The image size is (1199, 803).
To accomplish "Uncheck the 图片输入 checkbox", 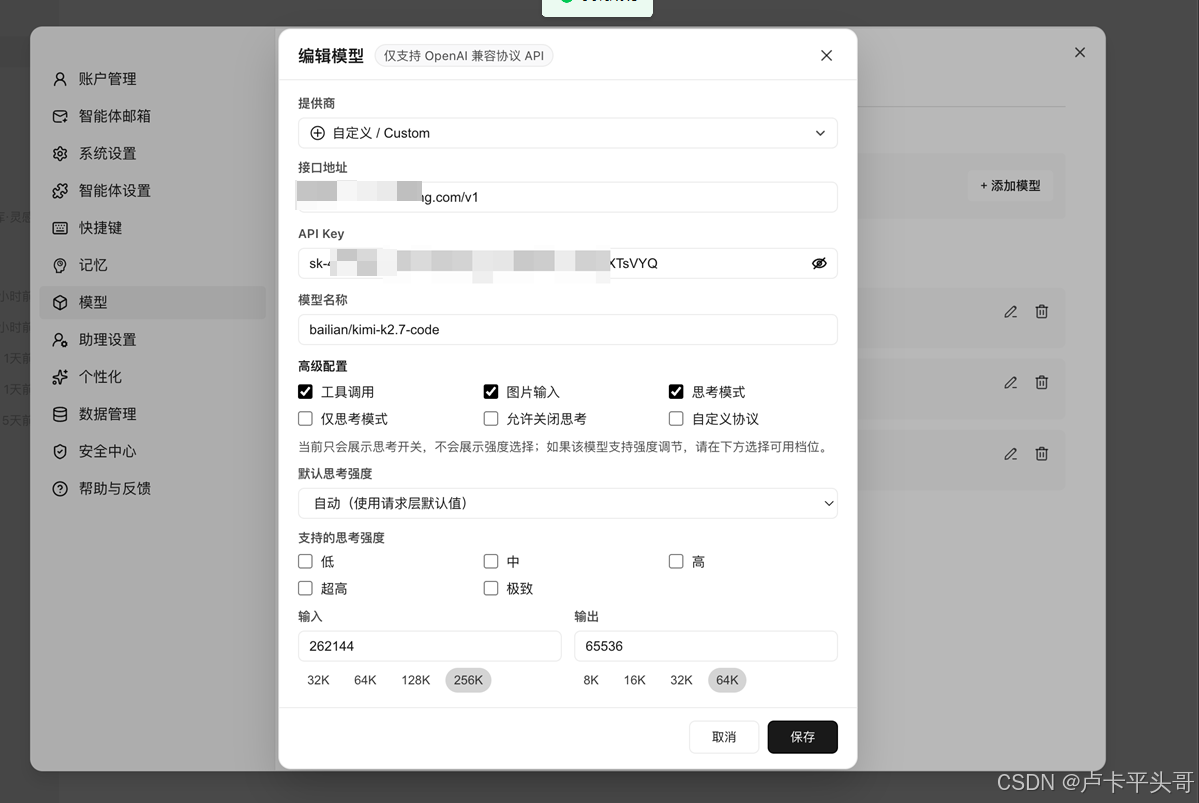I will (x=491, y=392).
